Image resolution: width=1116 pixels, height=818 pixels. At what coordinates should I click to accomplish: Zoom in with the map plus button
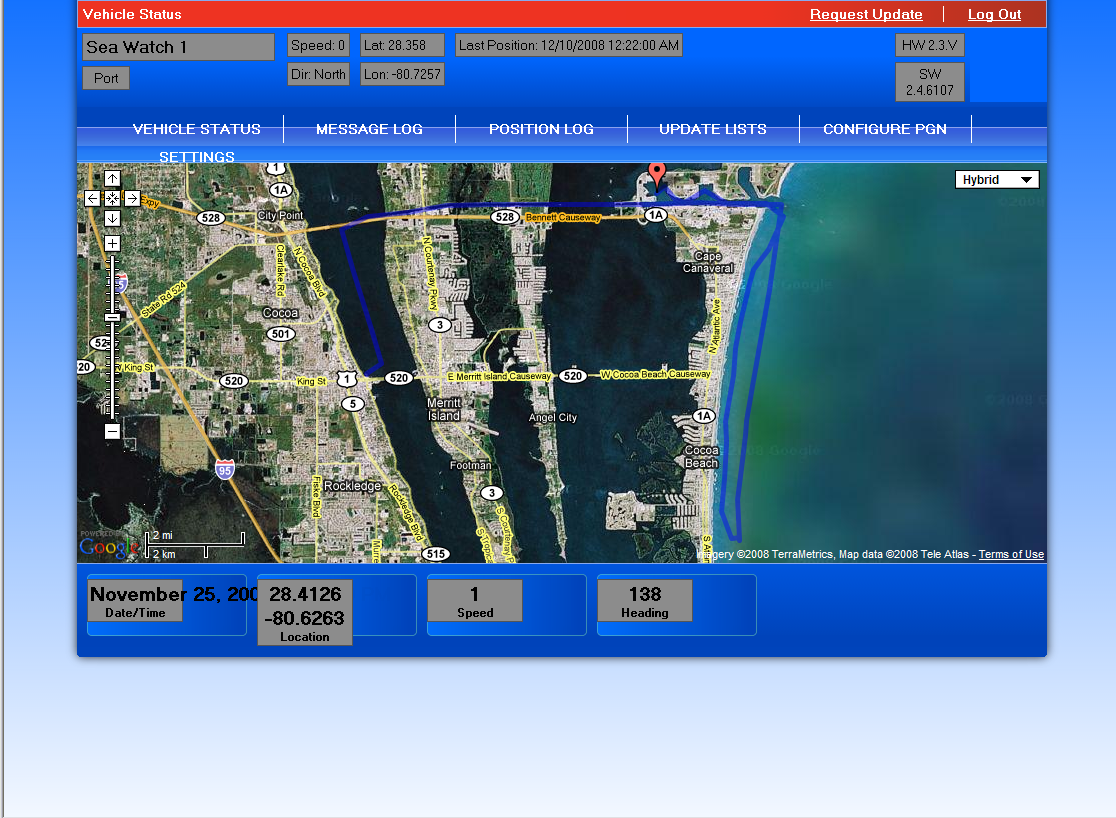coord(112,243)
